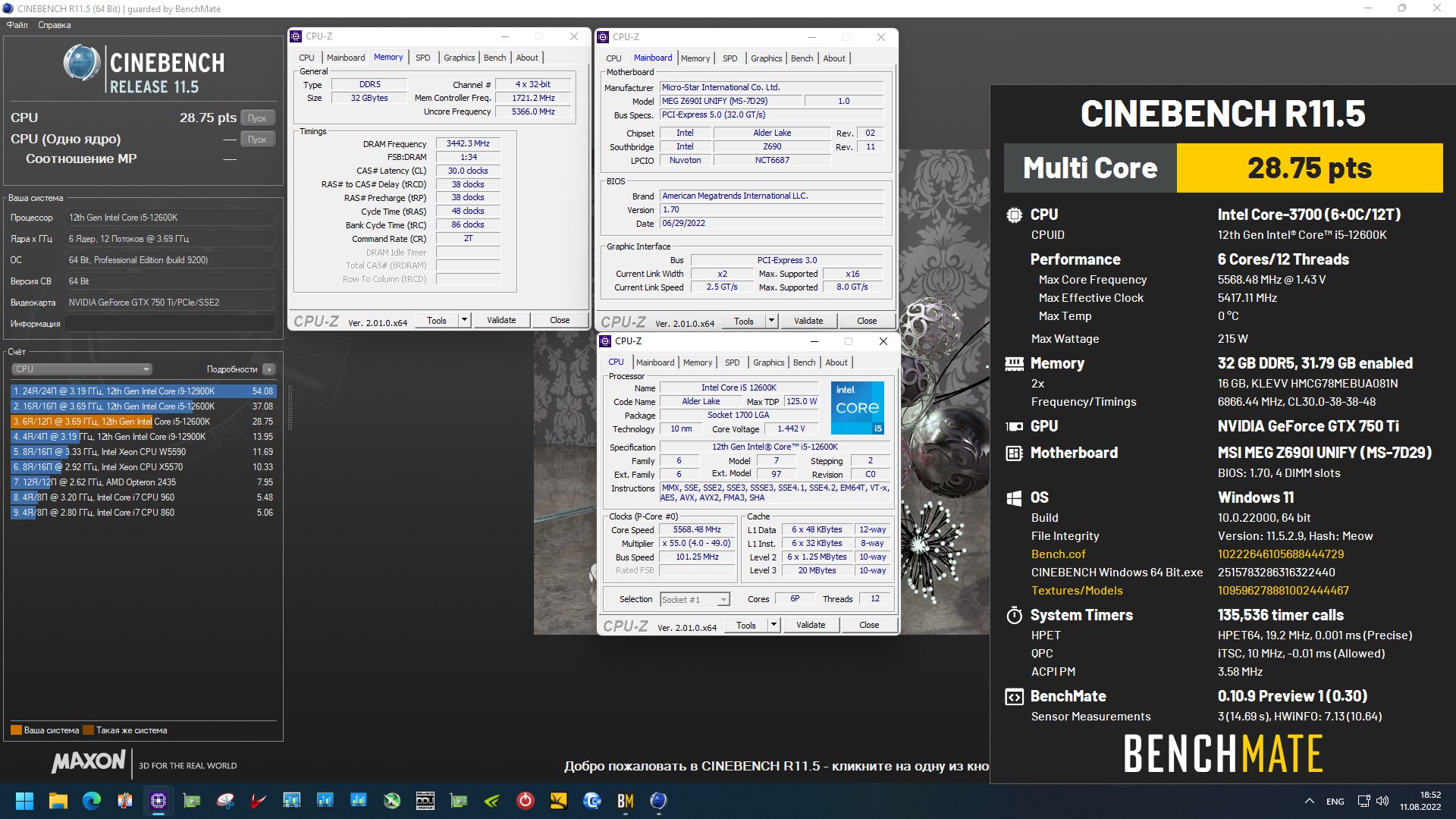Click the MAXON logo in Cinebench
Viewport: 1456px width, 819px height.
pos(89,761)
